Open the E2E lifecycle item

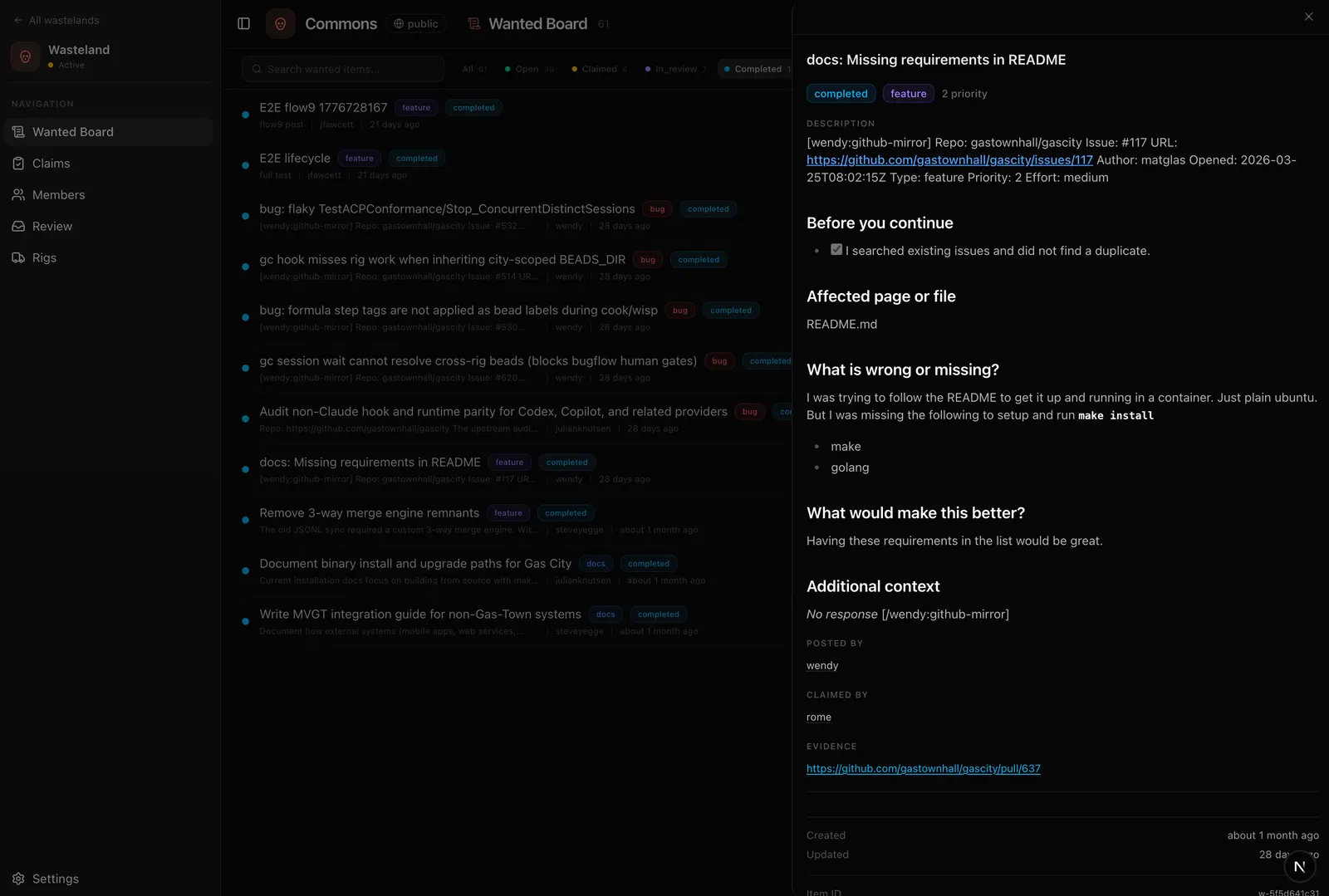[x=295, y=158]
